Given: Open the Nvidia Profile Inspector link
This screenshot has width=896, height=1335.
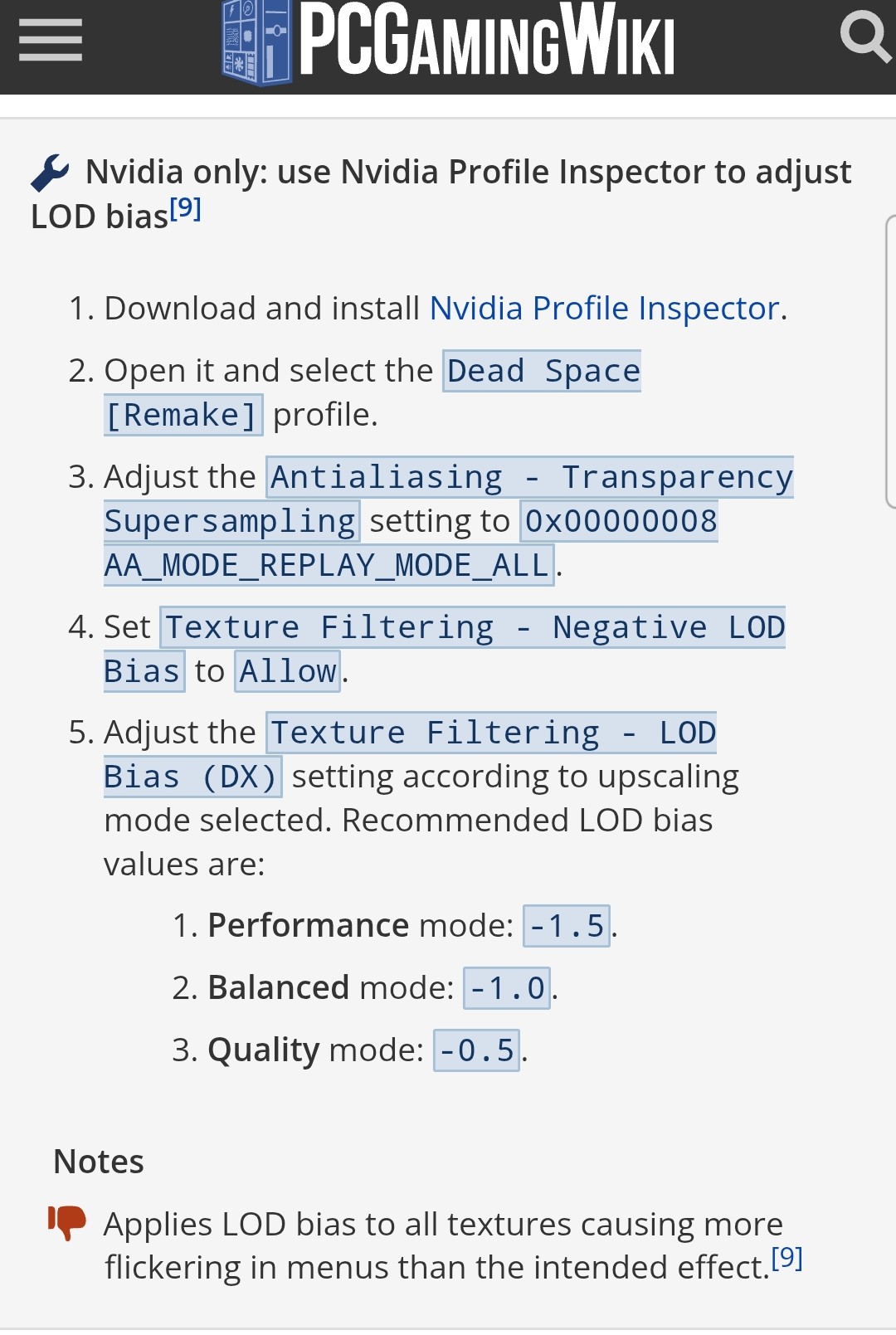Looking at the screenshot, I should pos(604,309).
